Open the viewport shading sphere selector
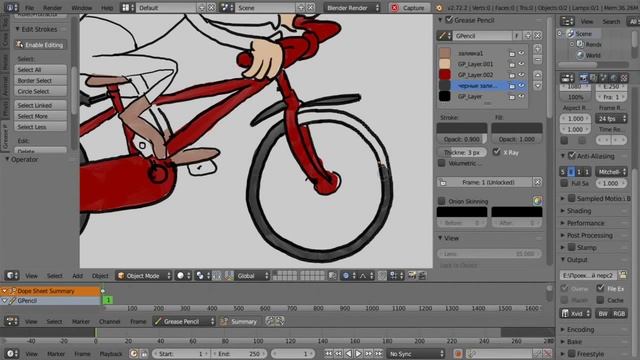 [183, 276]
